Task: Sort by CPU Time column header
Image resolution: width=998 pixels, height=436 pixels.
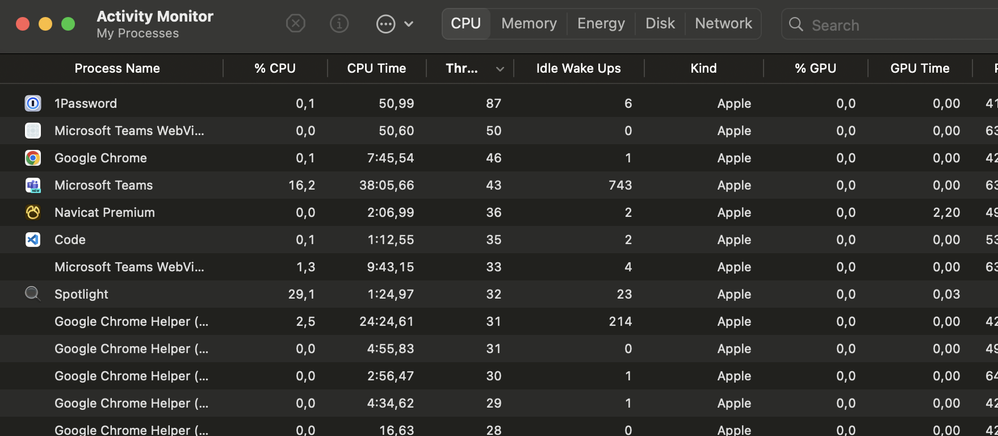Action: (376, 68)
